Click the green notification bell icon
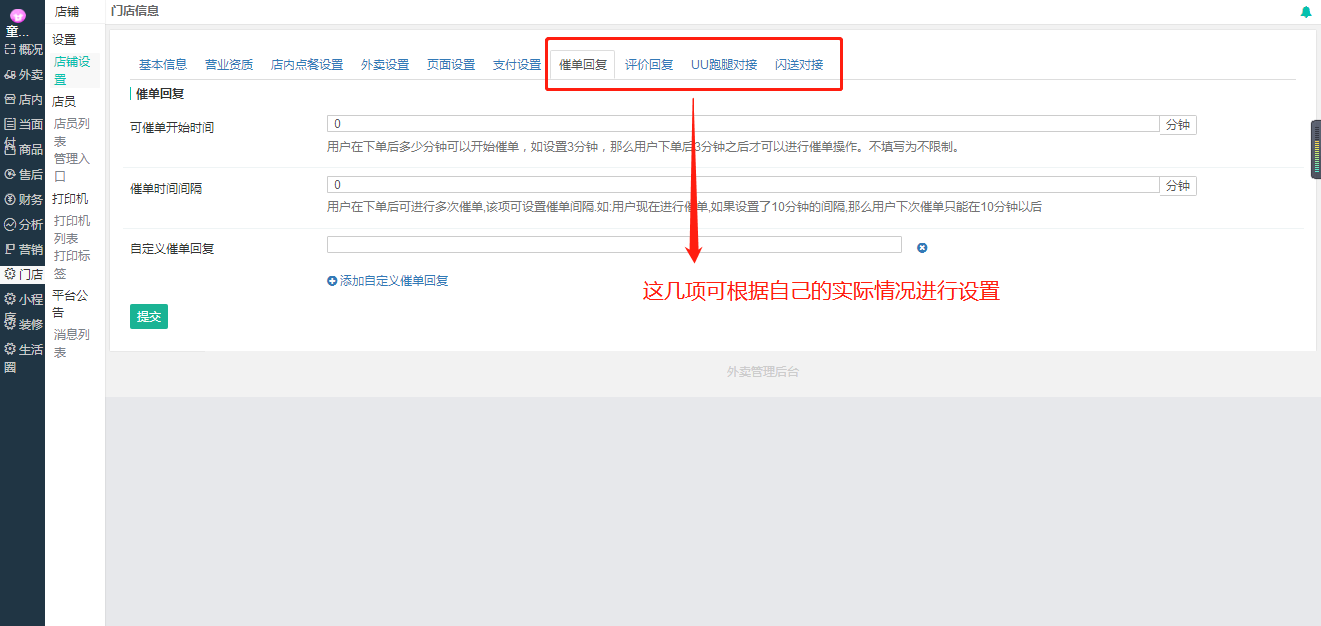Viewport: 1321px width, 626px height. (1305, 12)
